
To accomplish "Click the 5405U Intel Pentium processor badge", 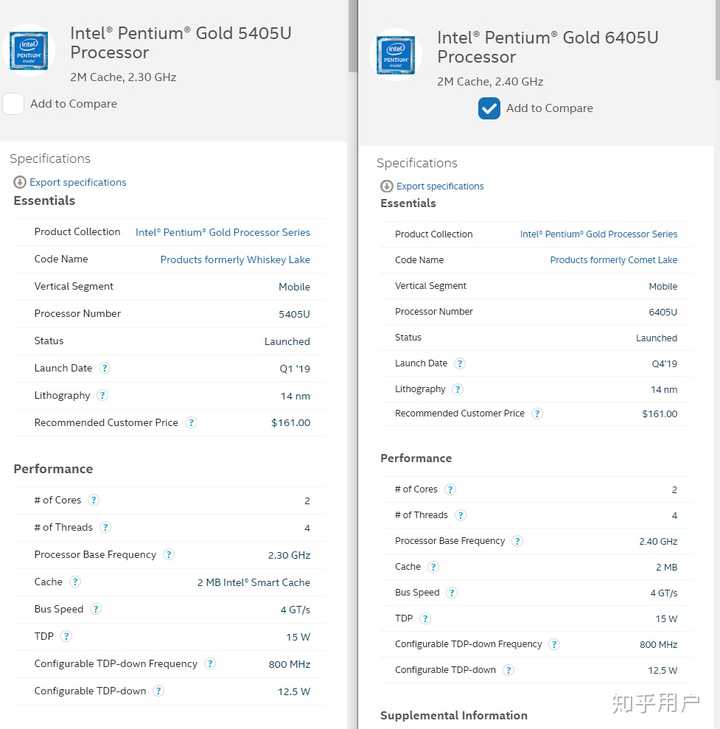I will 29,51.
